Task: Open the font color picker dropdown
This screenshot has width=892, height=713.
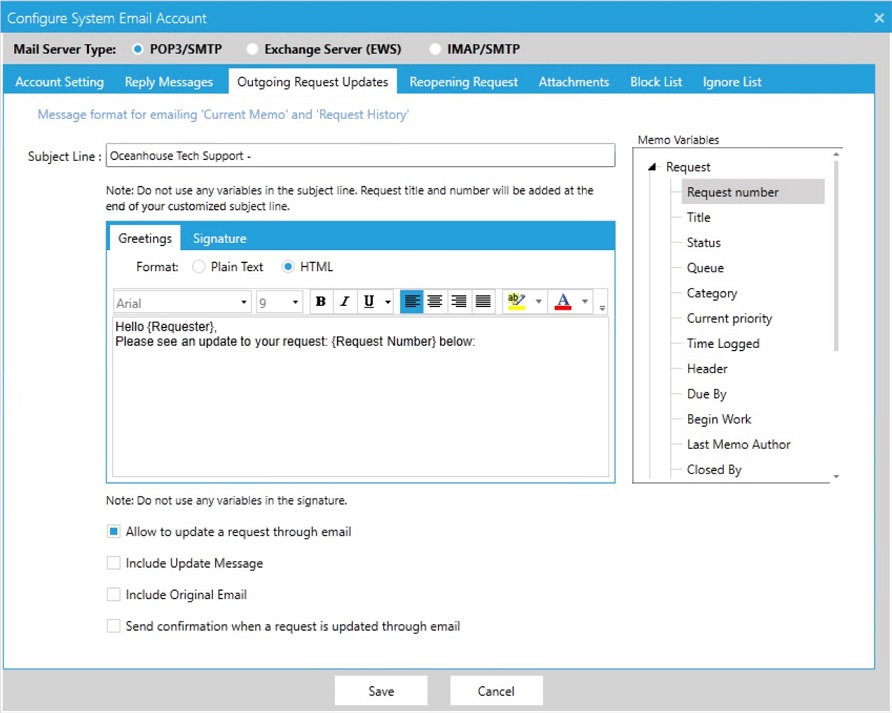Action: (585, 301)
